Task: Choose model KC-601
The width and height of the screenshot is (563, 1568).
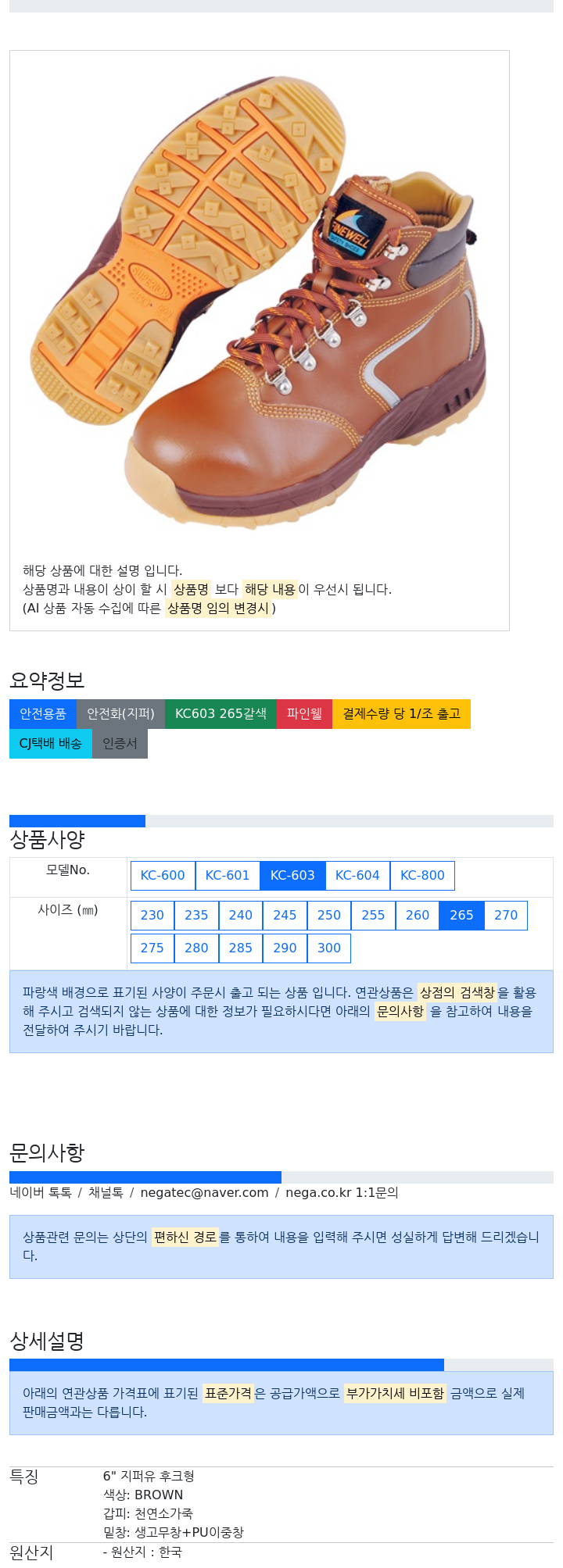Action: coord(228,876)
